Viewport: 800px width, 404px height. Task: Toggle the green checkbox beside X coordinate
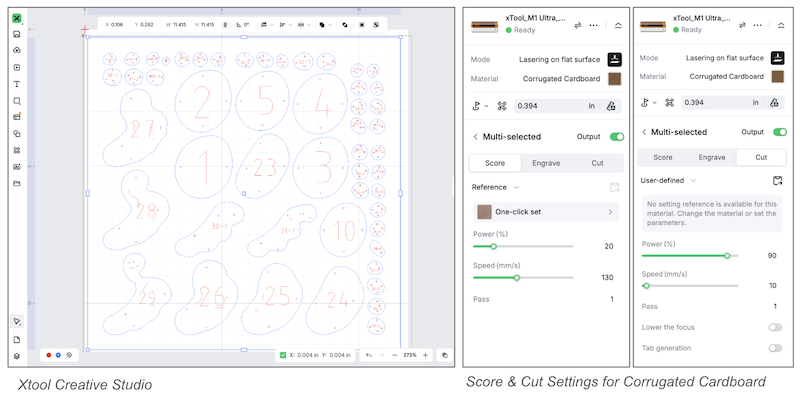coord(283,355)
